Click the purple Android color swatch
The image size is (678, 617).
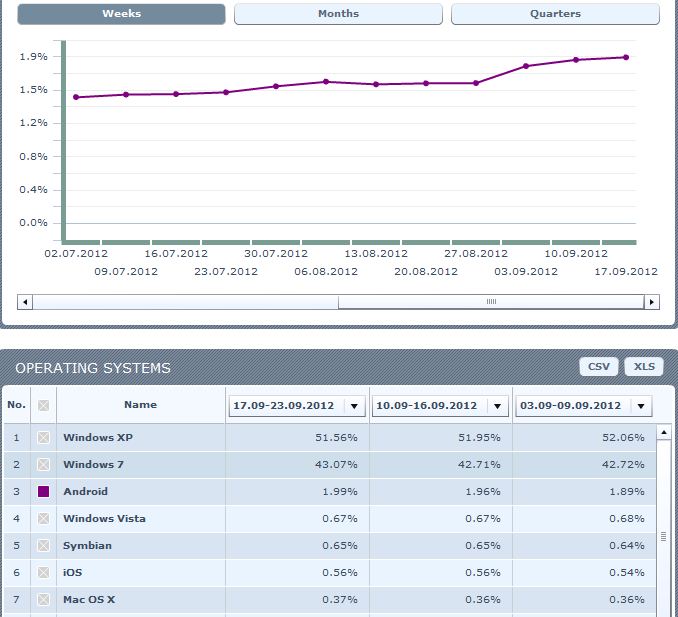point(43,492)
